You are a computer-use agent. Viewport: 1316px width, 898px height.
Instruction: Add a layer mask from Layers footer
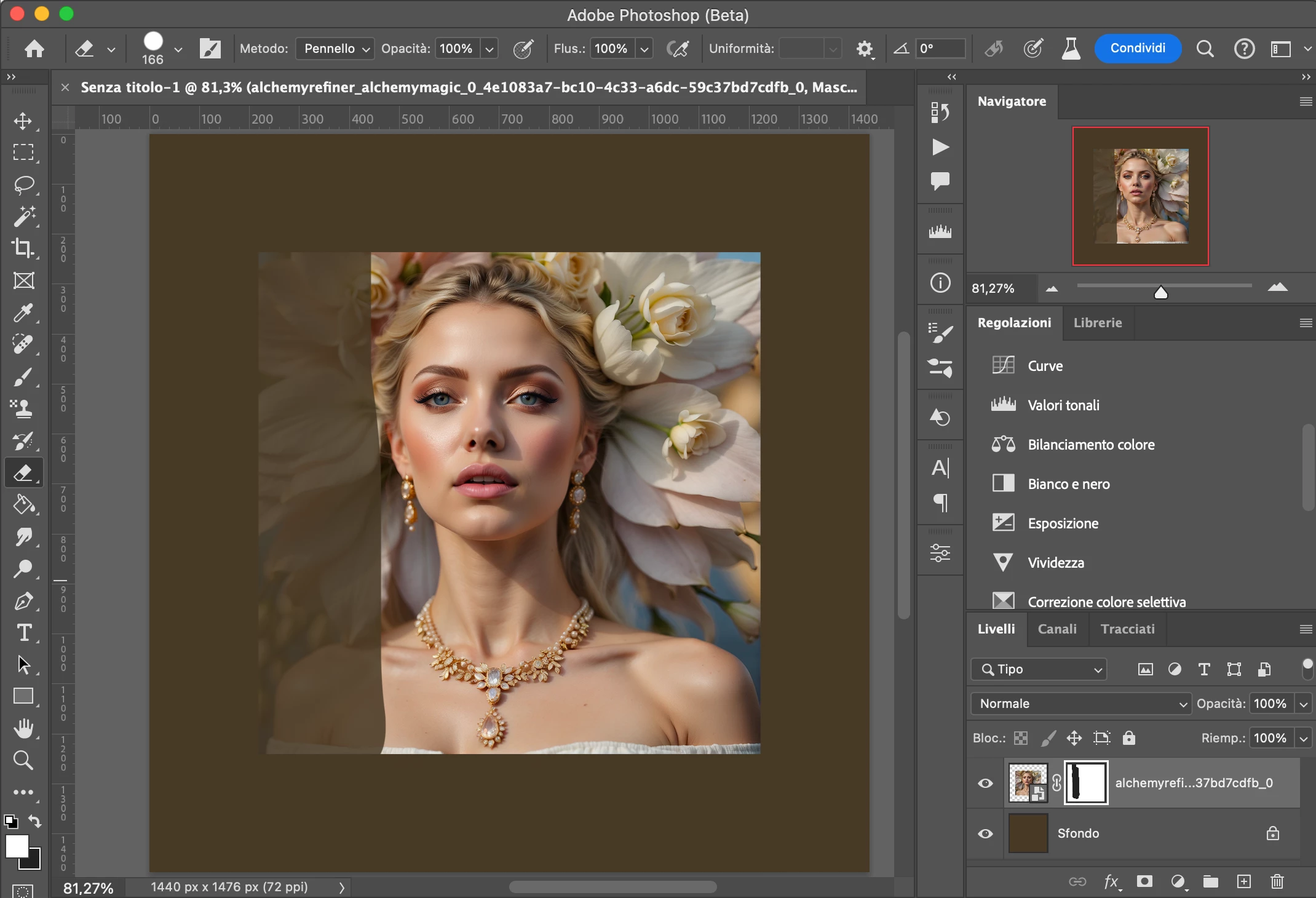pos(1144,881)
